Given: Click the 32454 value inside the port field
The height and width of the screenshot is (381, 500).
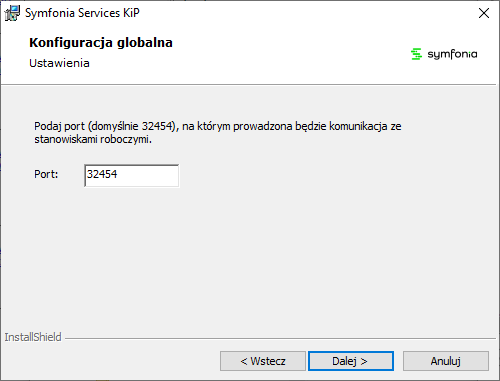Looking at the screenshot, I should pyautogui.click(x=102, y=174).
